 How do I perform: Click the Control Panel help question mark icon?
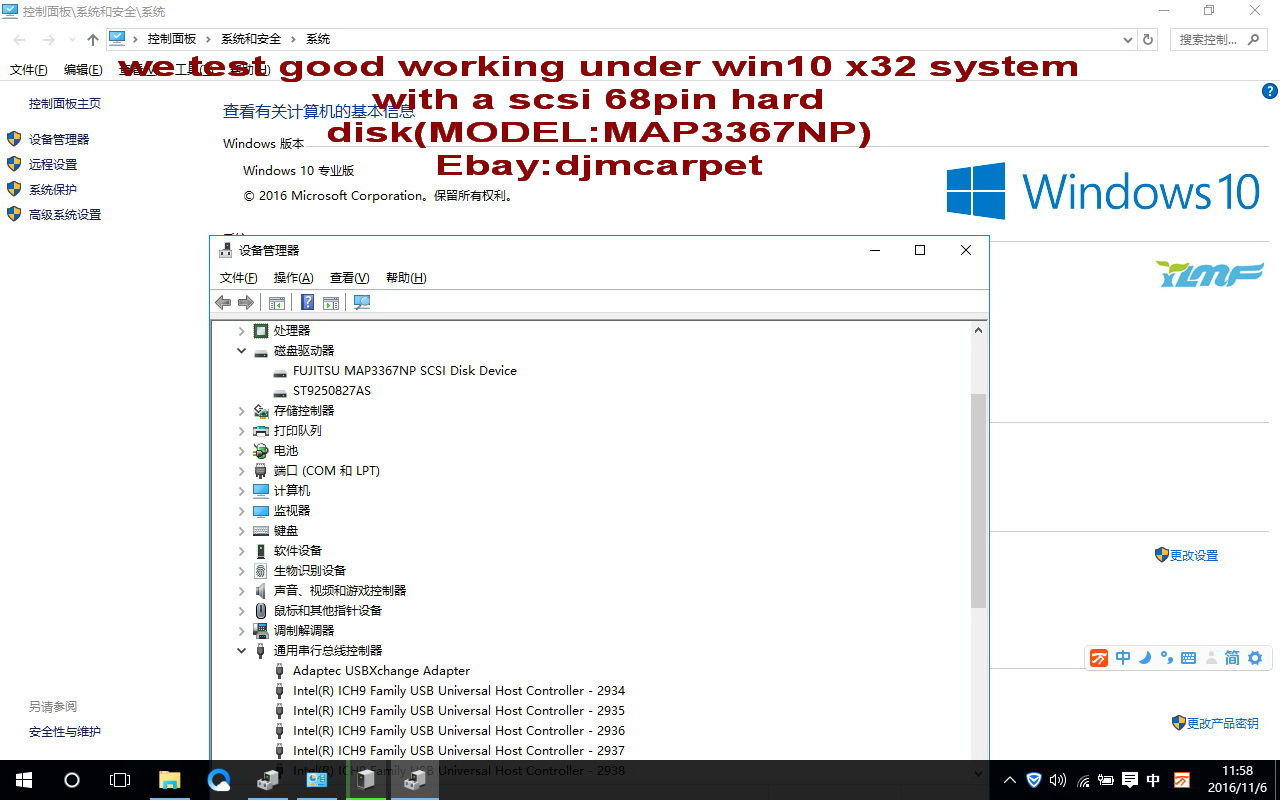point(1270,91)
